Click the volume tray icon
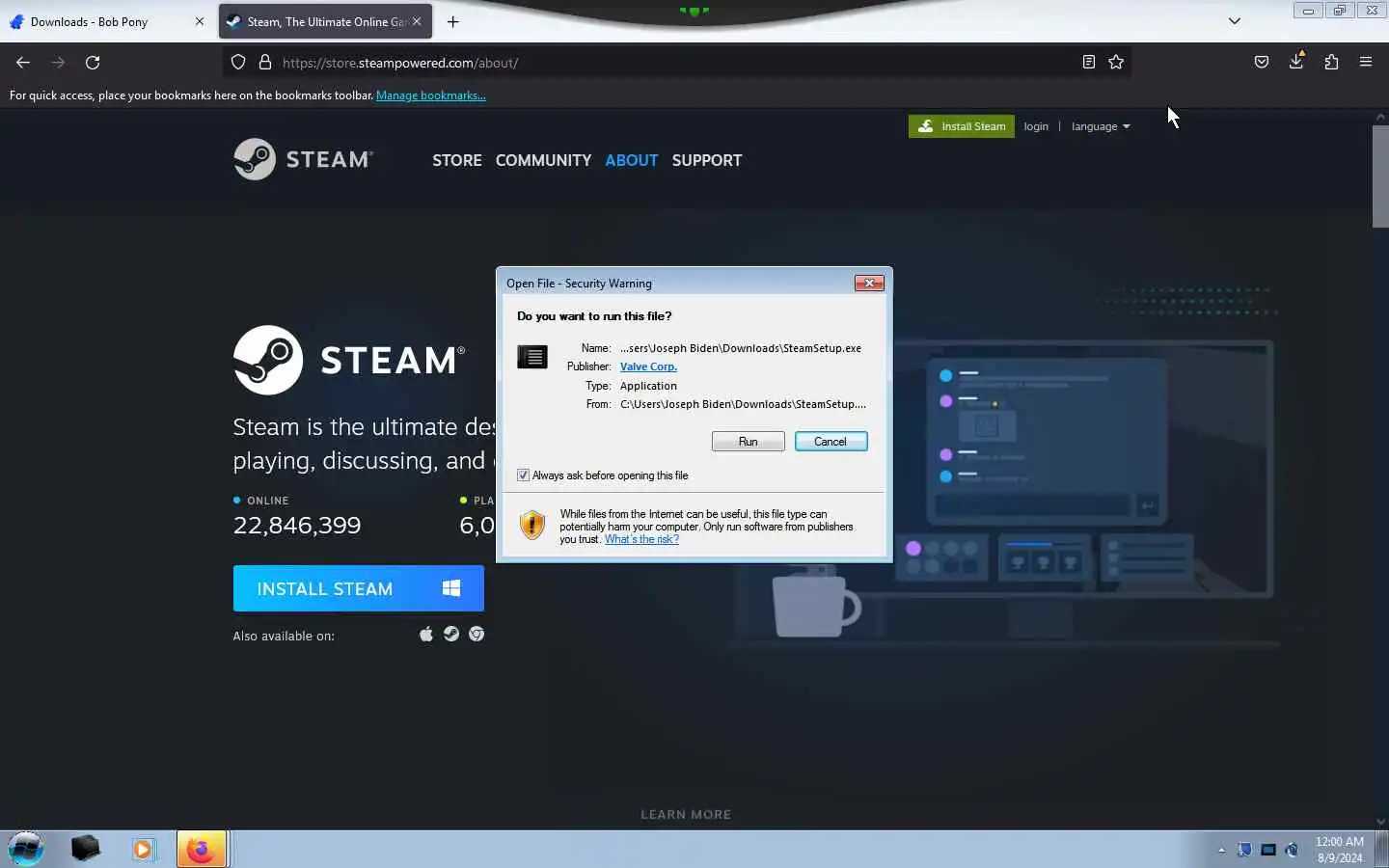 coord(1292,850)
